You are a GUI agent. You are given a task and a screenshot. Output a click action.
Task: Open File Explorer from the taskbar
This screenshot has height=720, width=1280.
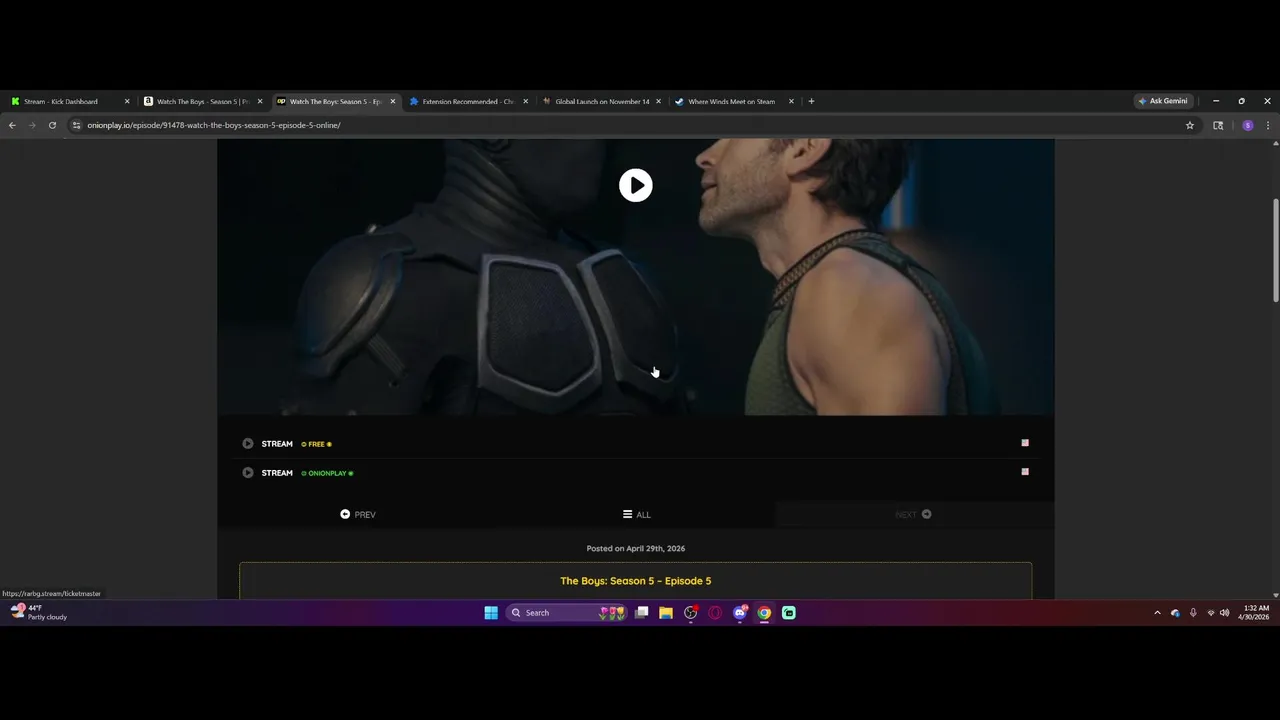click(x=666, y=613)
